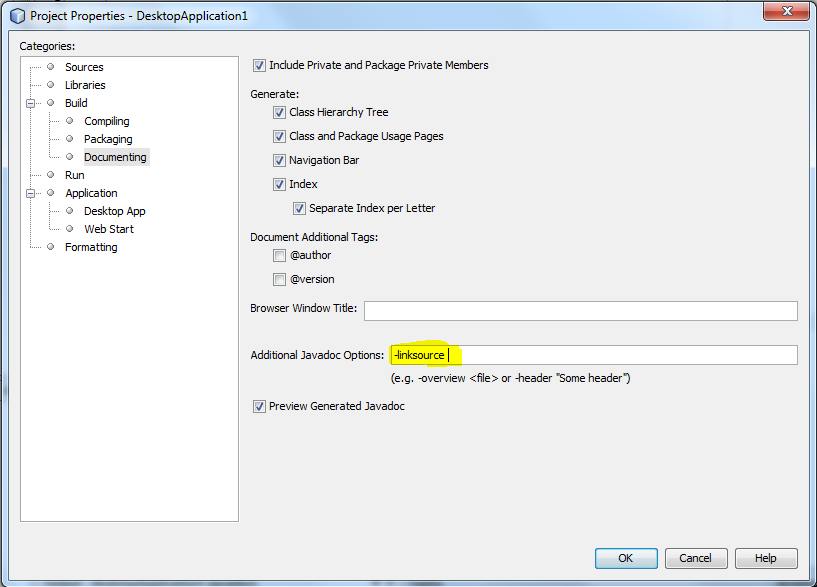Click the Compiling node bullet icon
Image resolution: width=817 pixels, height=587 pixels.
coord(70,121)
